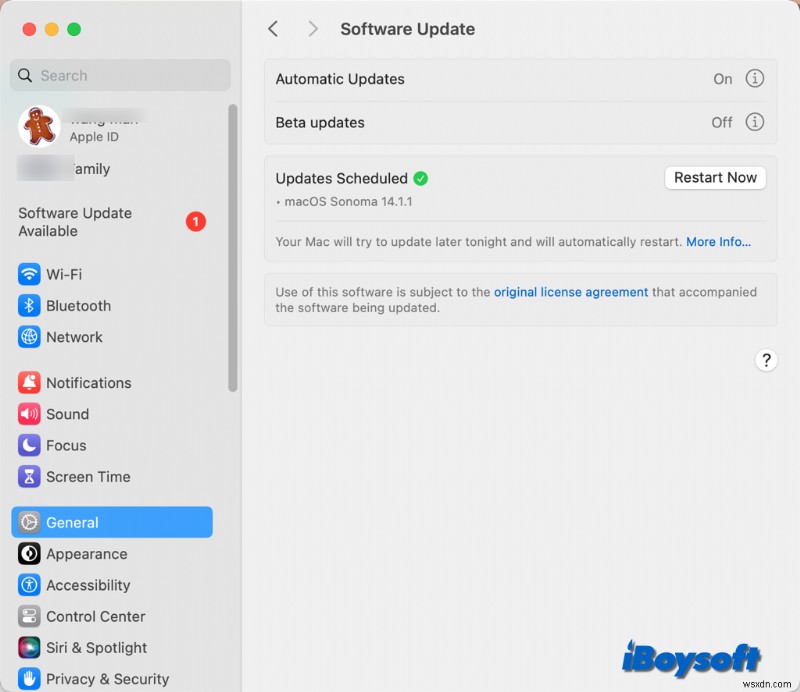The image size is (800, 692).
Task: Click the Software Update page title
Action: (x=408, y=29)
